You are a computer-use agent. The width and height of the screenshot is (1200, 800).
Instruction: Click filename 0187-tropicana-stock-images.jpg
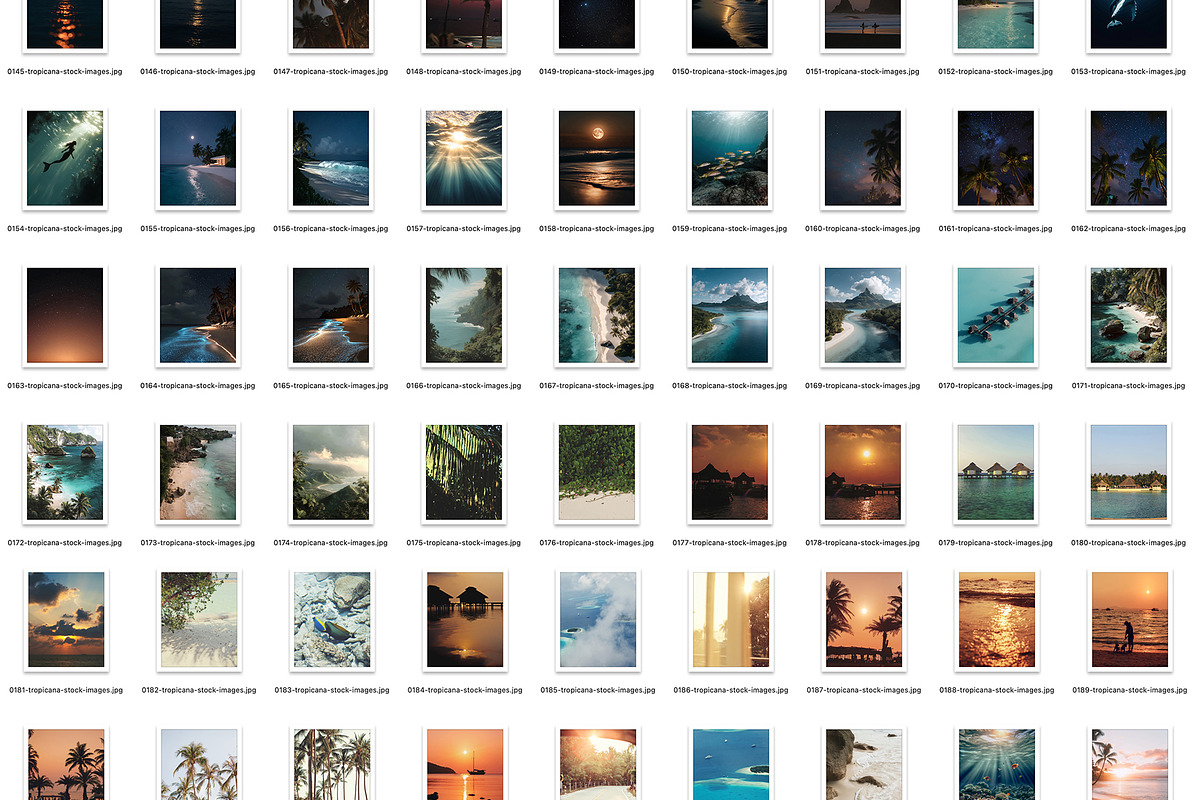click(x=863, y=690)
